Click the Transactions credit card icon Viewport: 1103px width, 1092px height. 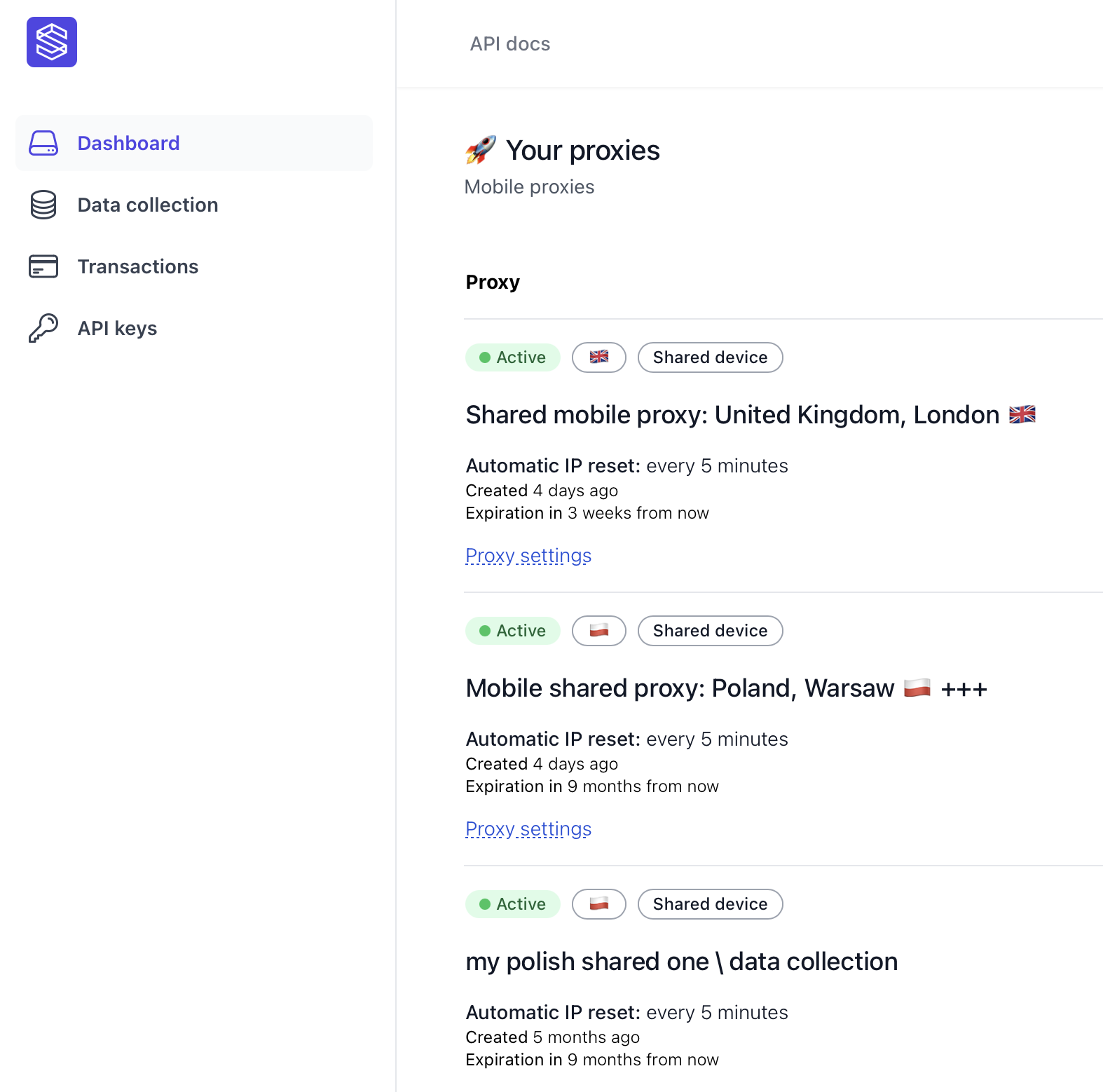pyautogui.click(x=43, y=266)
